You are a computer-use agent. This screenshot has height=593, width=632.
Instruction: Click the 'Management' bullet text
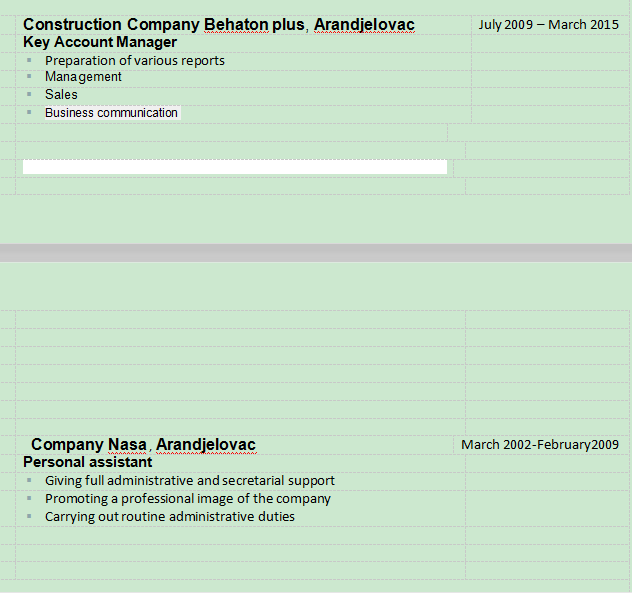(83, 77)
